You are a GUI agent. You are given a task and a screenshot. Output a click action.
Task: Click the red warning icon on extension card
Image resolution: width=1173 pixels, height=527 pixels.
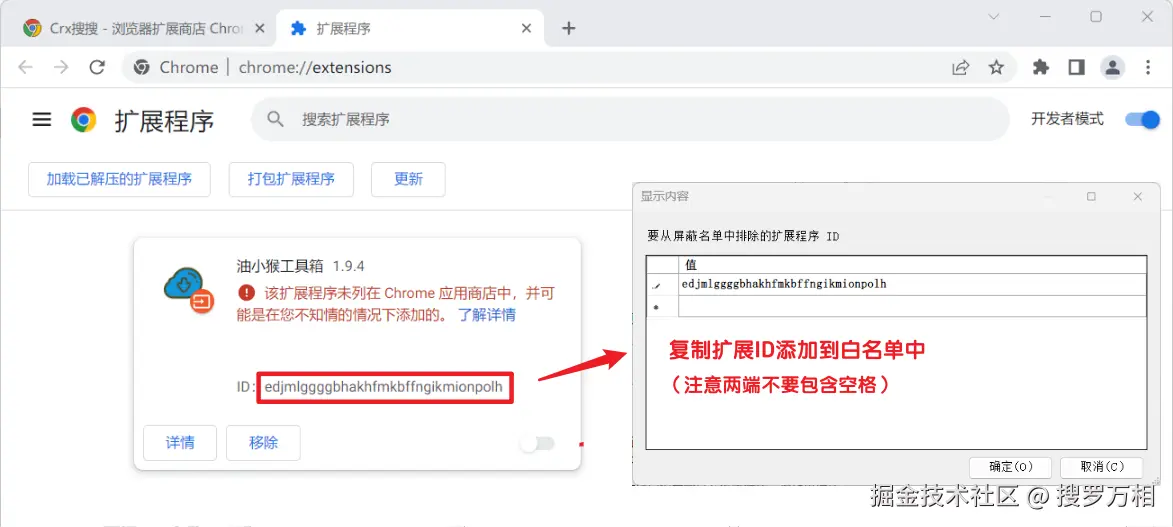pos(245,291)
